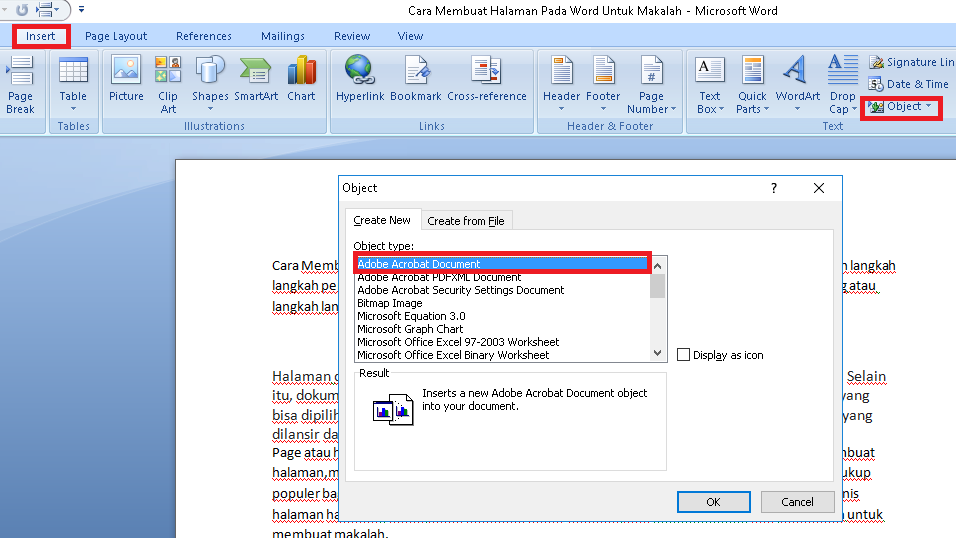Add a Bookmark from Links group
The height and width of the screenshot is (538, 956).
[416, 80]
